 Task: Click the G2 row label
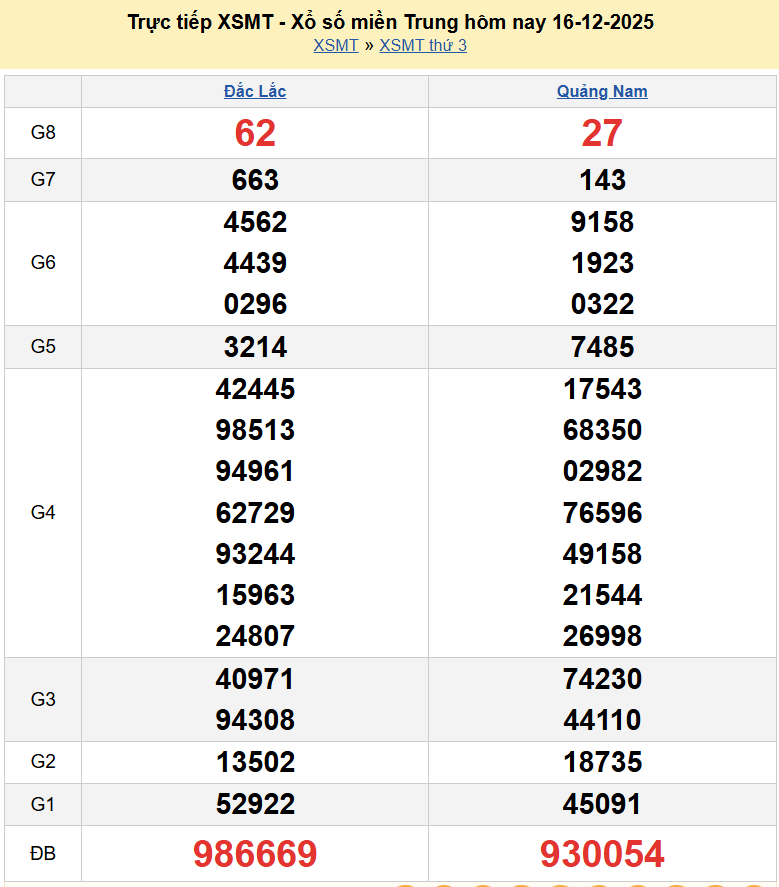pyautogui.click(x=43, y=761)
